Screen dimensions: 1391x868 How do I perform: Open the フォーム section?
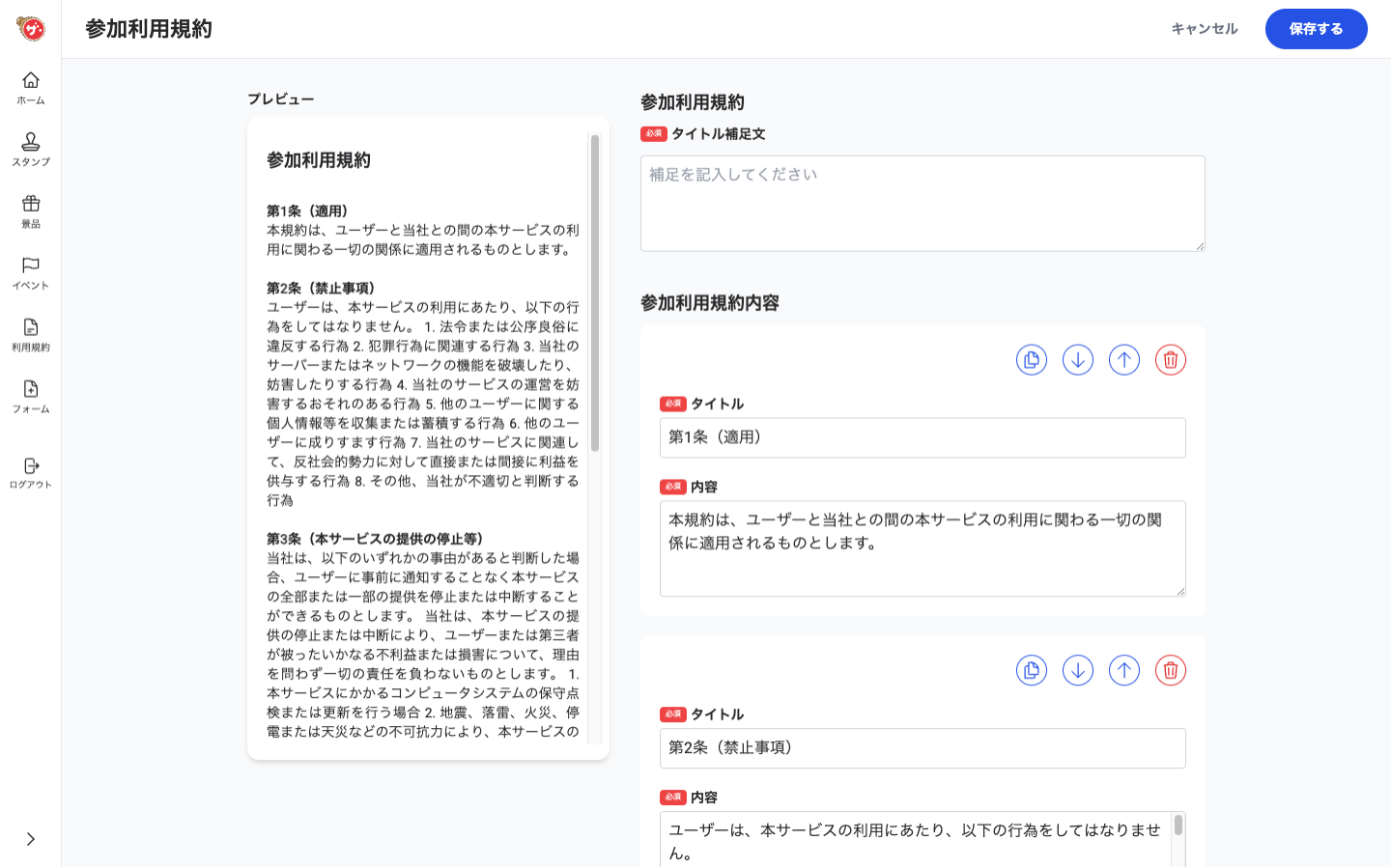pos(30,397)
